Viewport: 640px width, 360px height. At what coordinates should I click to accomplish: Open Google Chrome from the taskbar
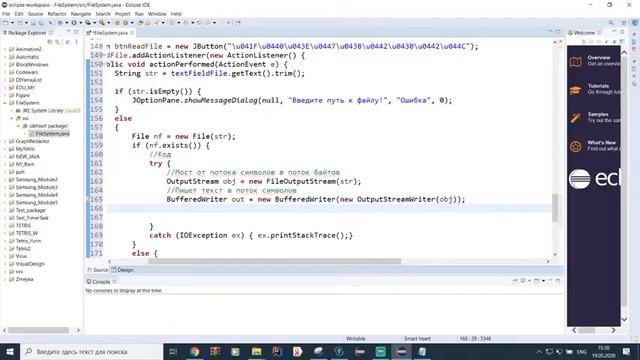click(x=195, y=351)
